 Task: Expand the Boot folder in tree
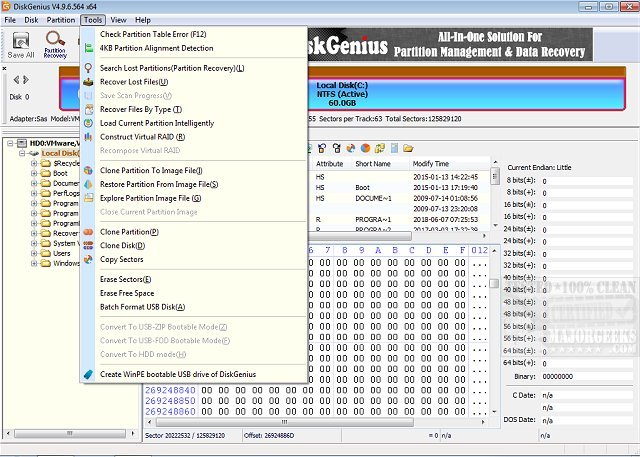[x=34, y=173]
